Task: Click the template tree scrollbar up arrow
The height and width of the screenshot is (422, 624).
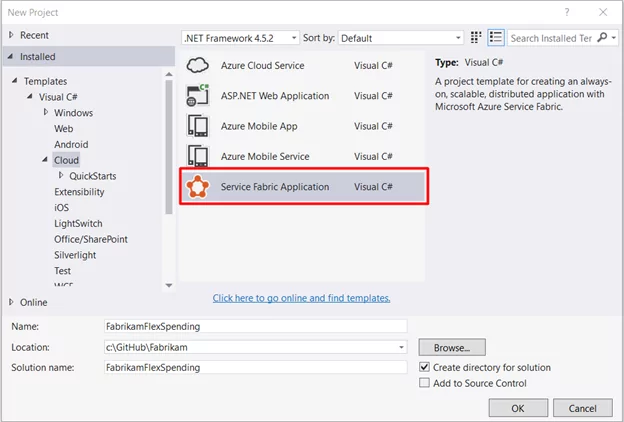Action: pyautogui.click(x=169, y=74)
